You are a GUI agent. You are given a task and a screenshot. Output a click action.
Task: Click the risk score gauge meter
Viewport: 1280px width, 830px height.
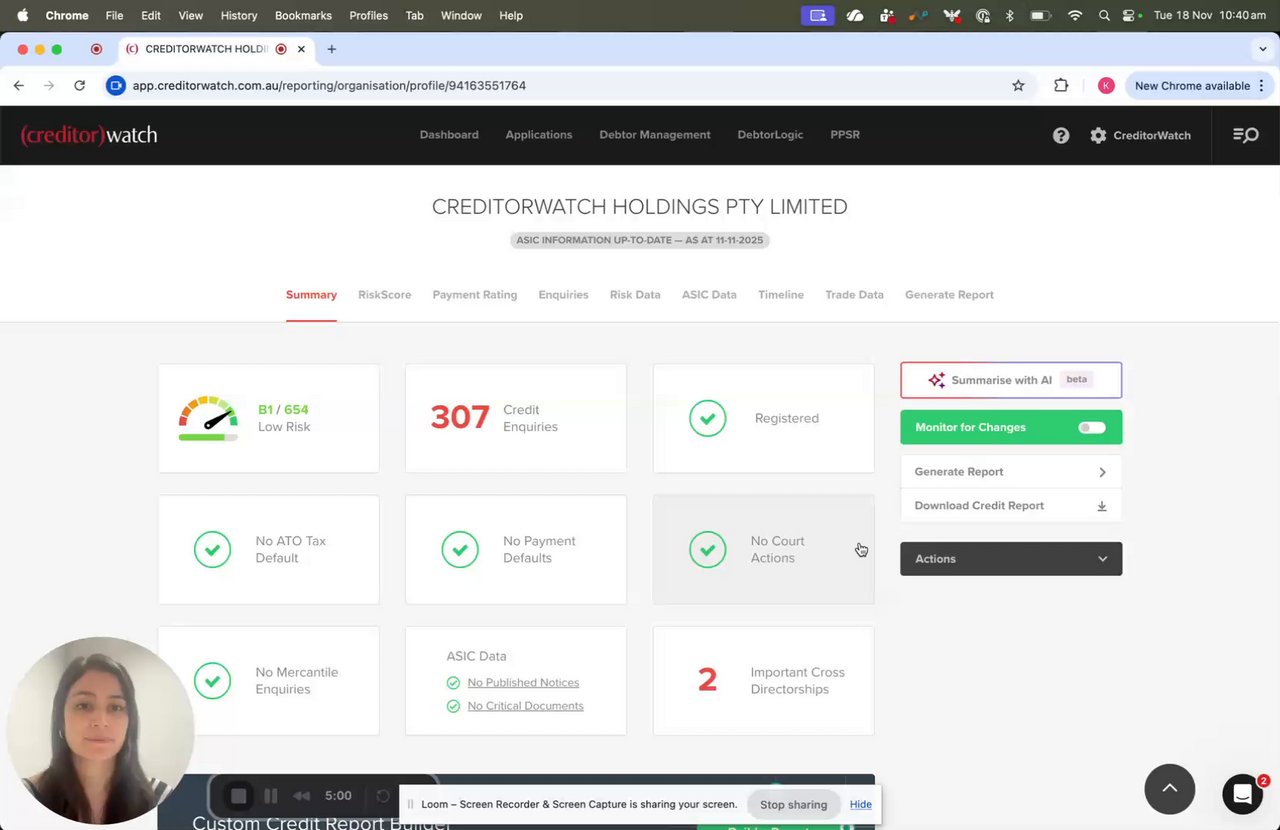208,418
